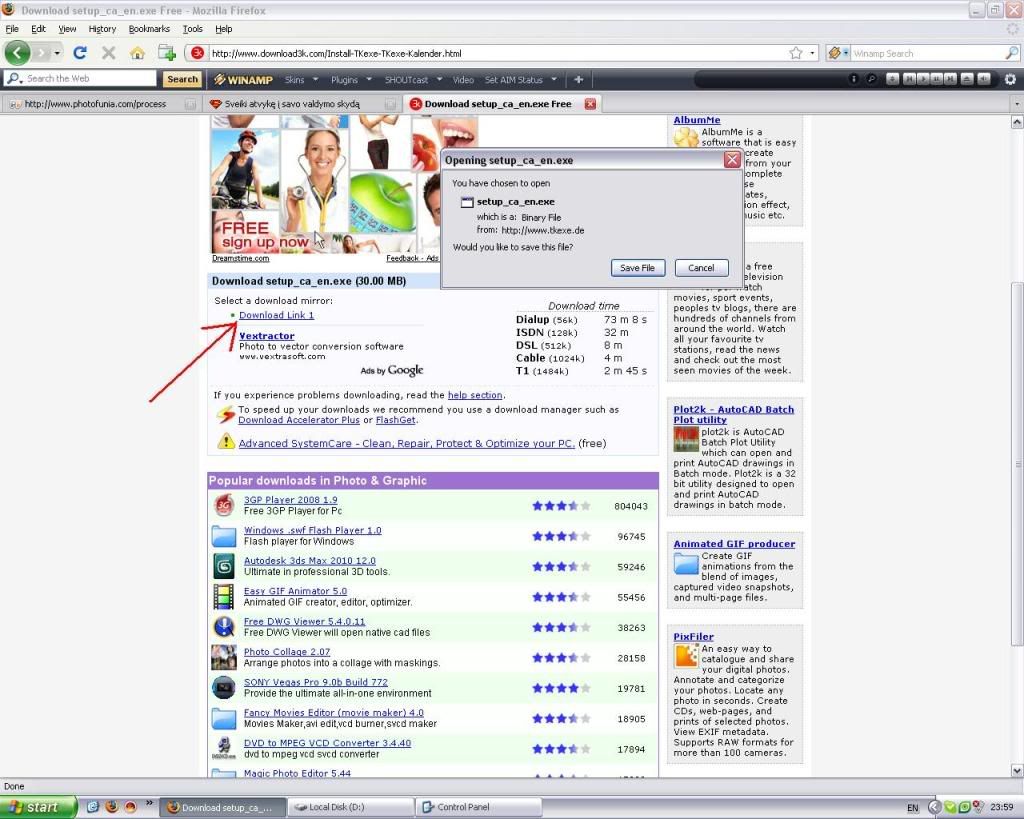The width and height of the screenshot is (1024, 819).
Task: Click the Free DWG Viewer icon
Action: click(x=224, y=627)
